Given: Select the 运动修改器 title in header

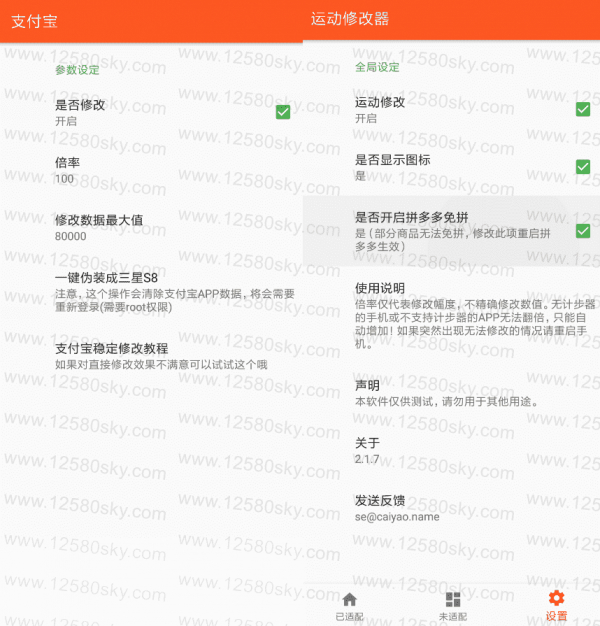Looking at the screenshot, I should pos(350,19).
